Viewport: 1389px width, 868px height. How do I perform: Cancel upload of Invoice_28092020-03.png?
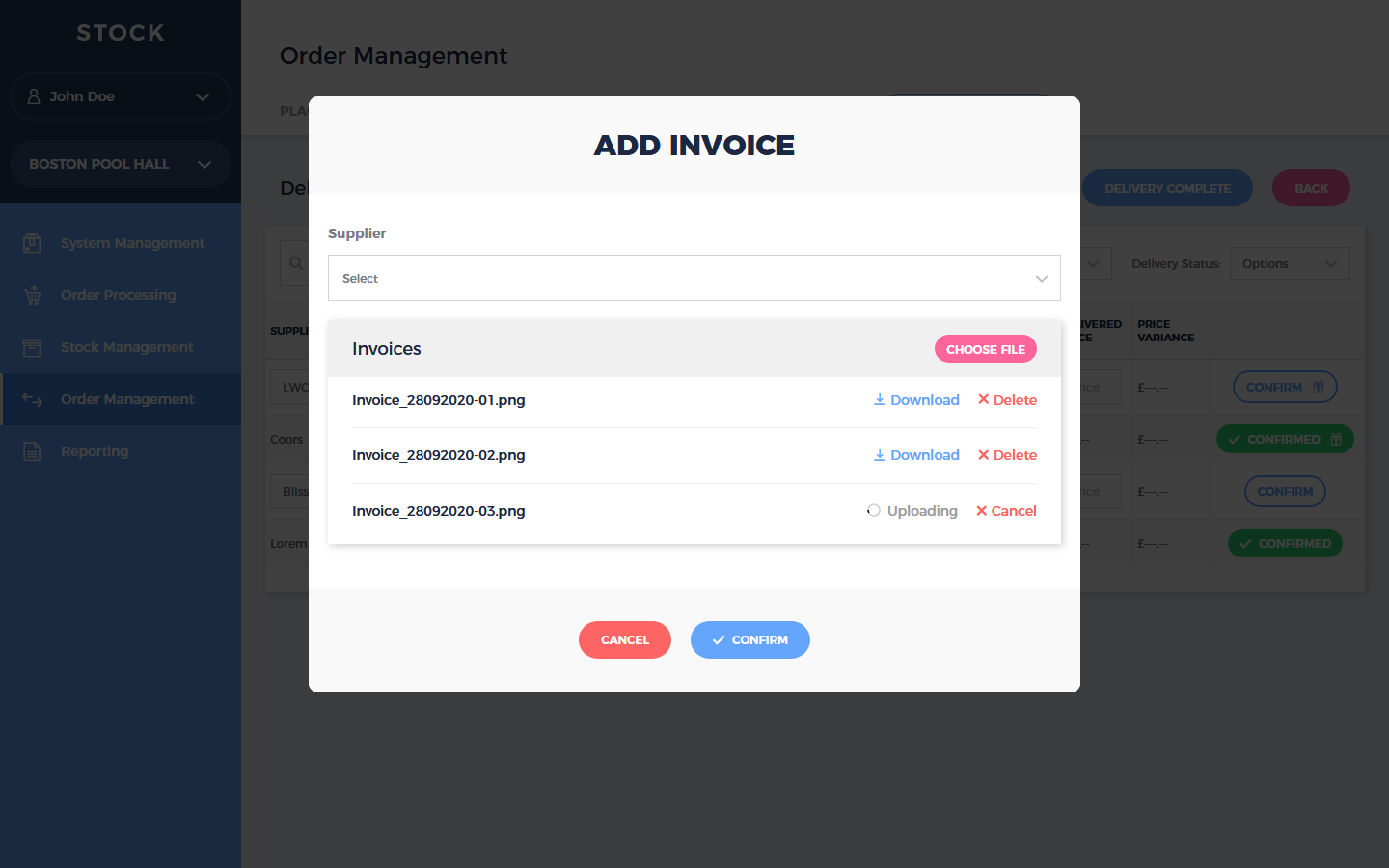pos(1006,511)
